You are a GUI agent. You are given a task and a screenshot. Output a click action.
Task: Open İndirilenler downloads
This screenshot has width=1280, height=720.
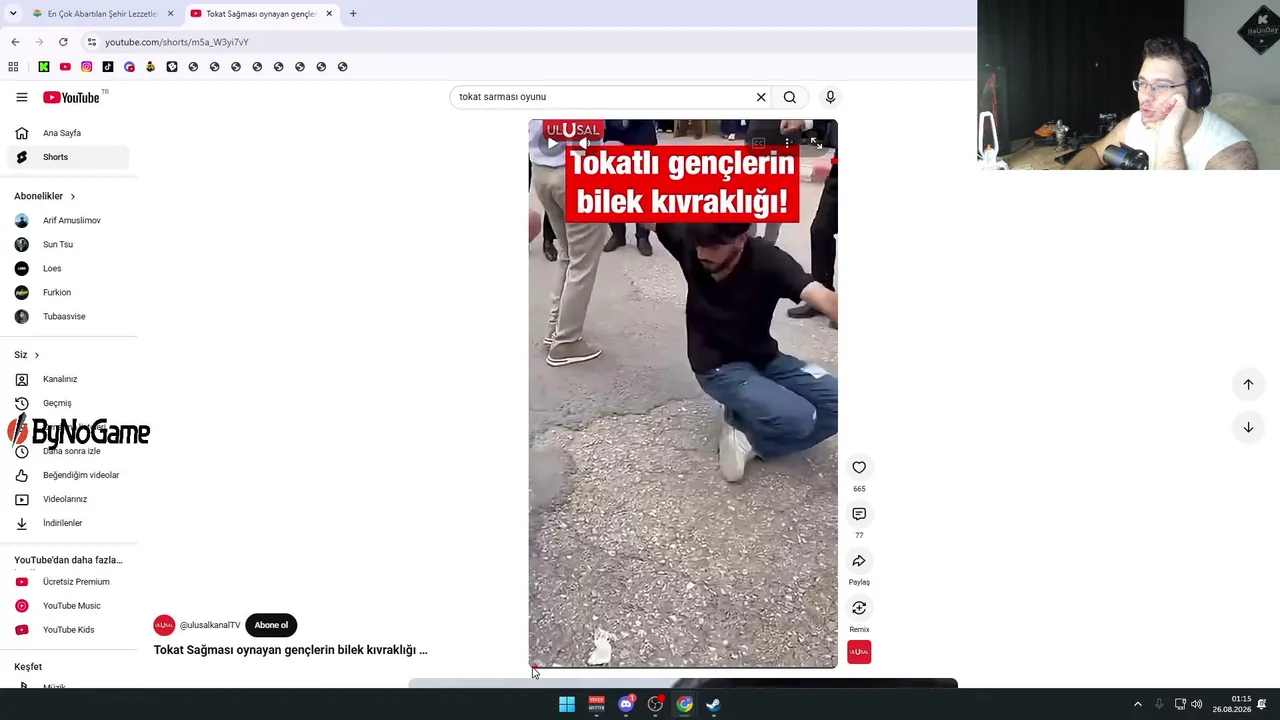click(x=69, y=523)
